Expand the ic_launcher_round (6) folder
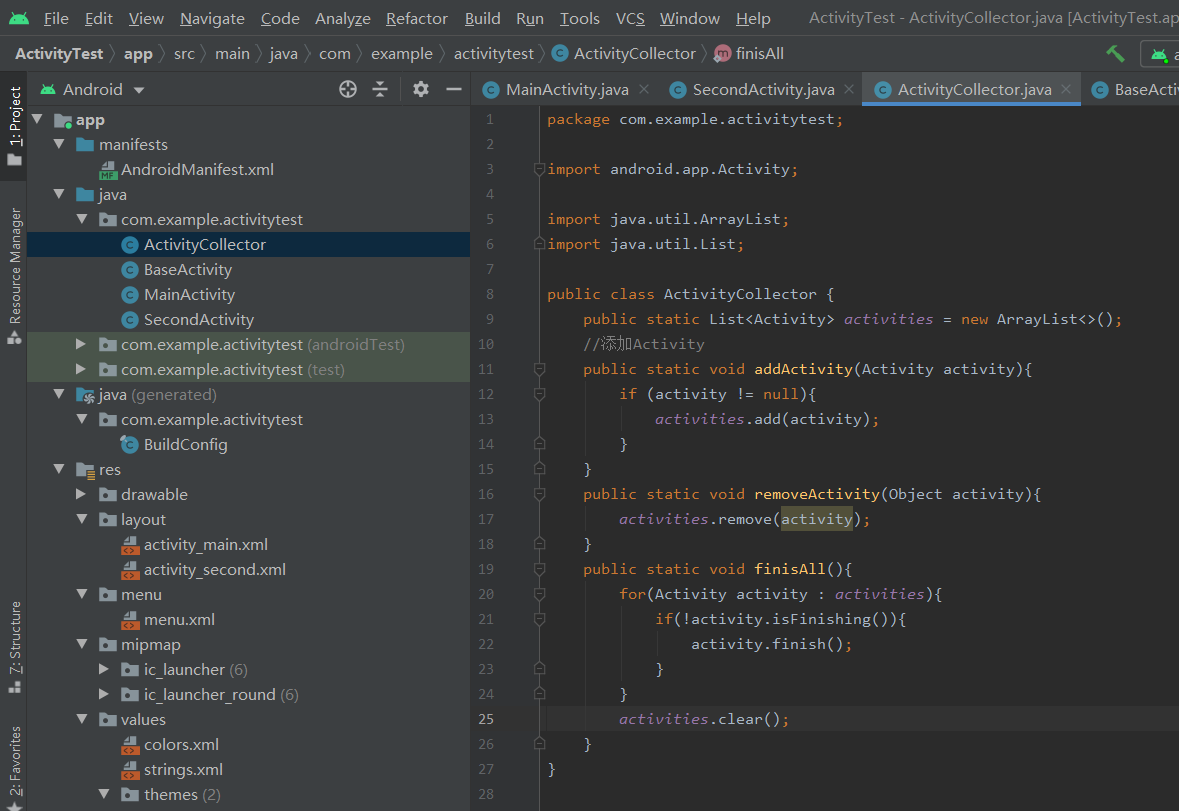The height and width of the screenshot is (811, 1179). 104,694
